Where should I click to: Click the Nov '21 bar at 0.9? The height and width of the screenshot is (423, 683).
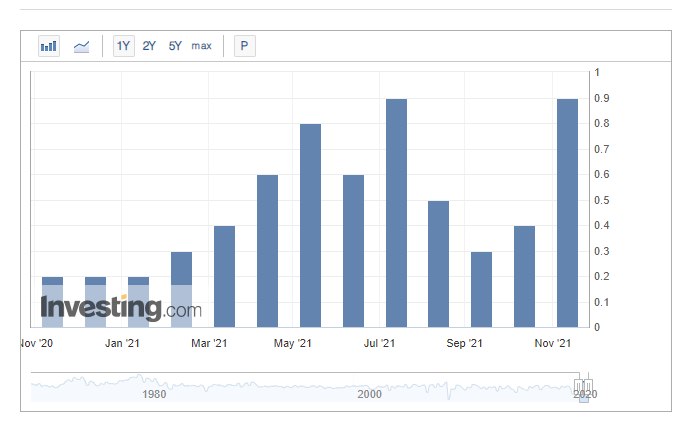point(568,213)
